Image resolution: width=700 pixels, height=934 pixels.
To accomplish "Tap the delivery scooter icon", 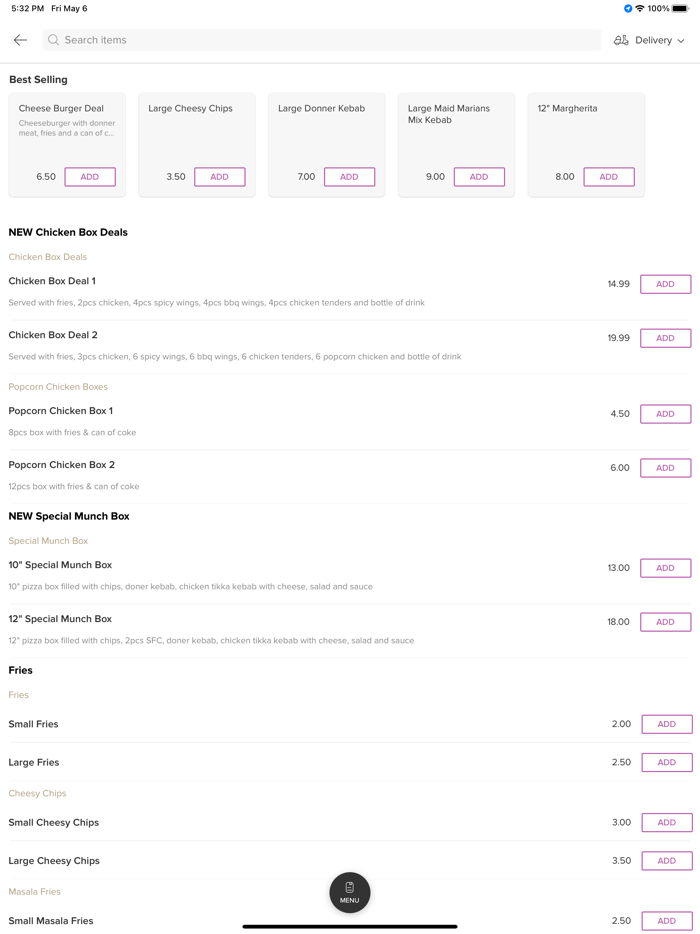I will point(621,40).
